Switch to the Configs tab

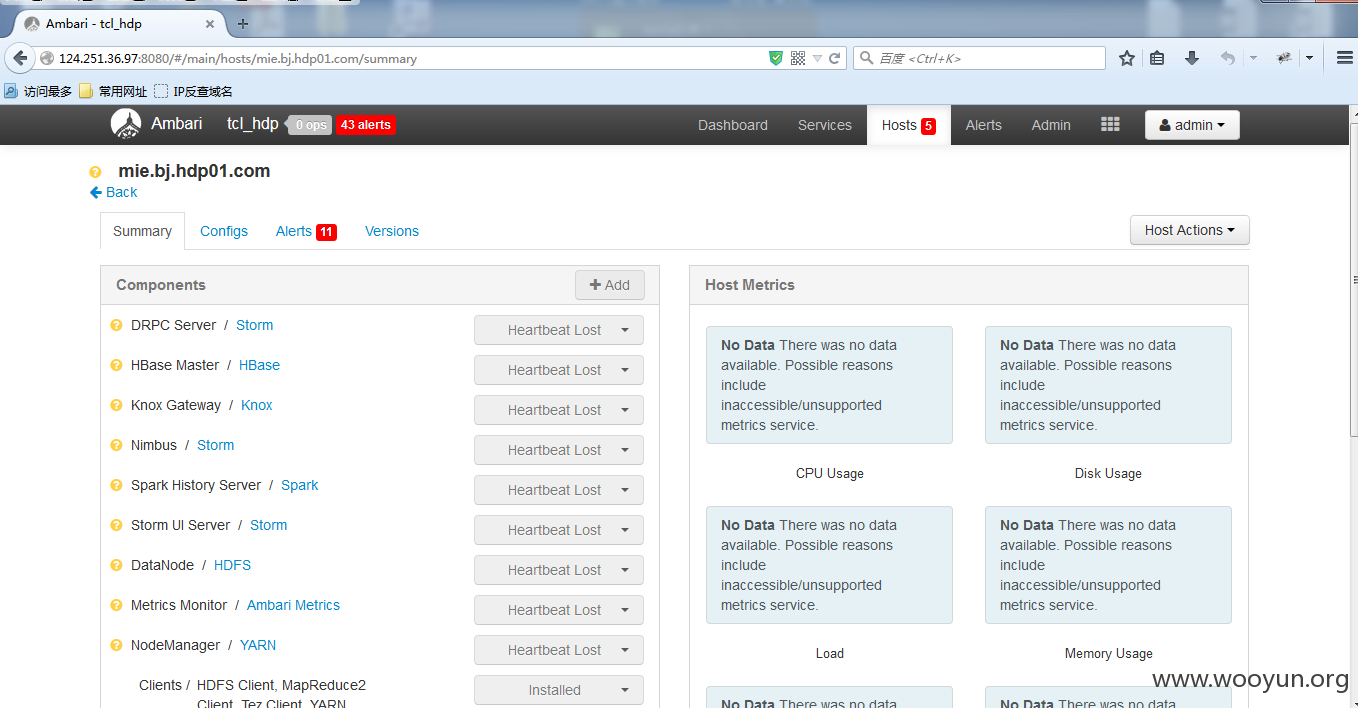(224, 231)
